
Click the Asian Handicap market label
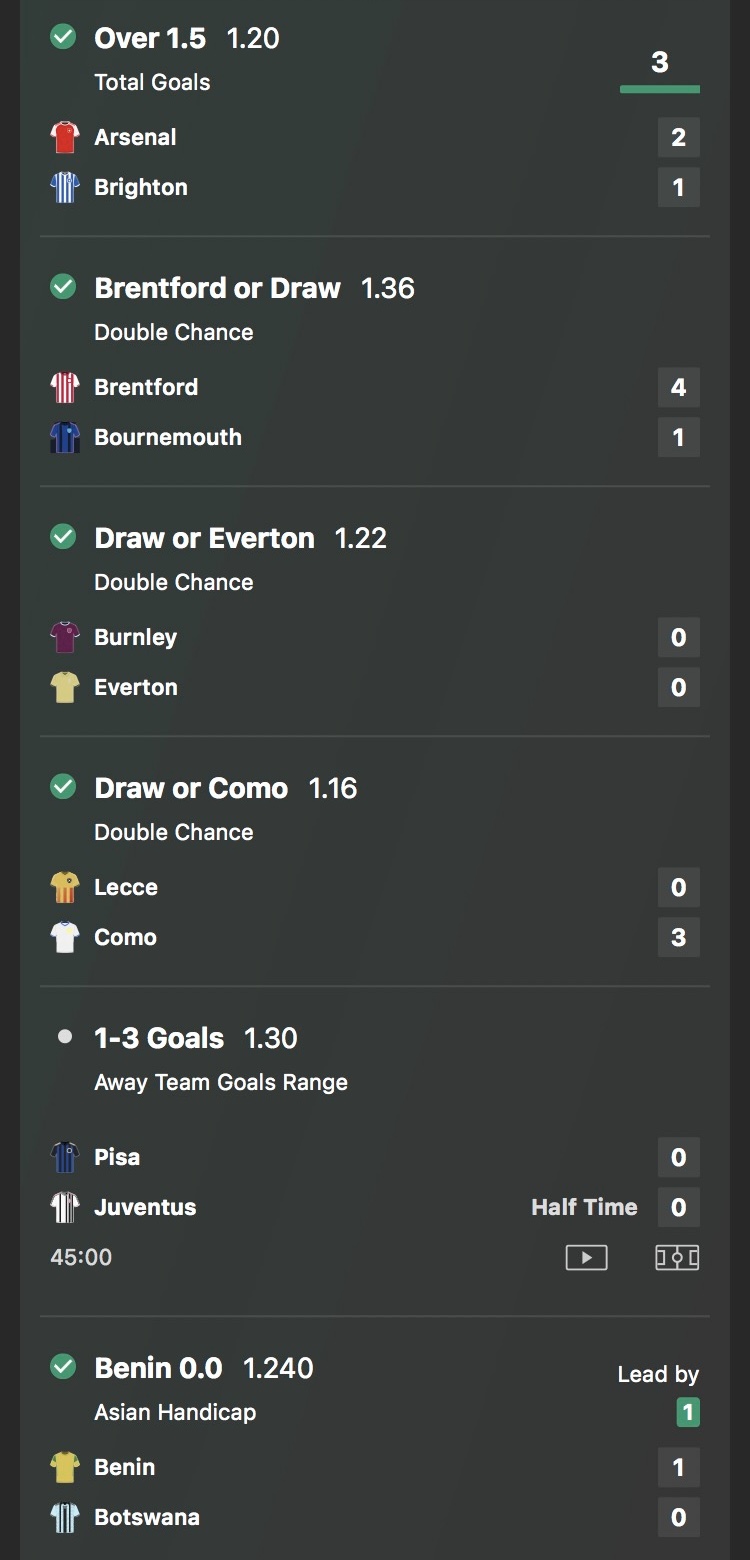tap(175, 1412)
